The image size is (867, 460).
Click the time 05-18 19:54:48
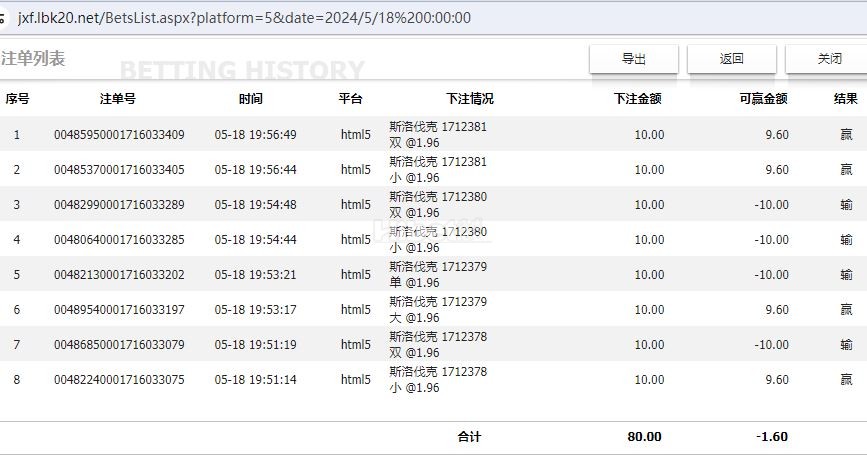255,205
